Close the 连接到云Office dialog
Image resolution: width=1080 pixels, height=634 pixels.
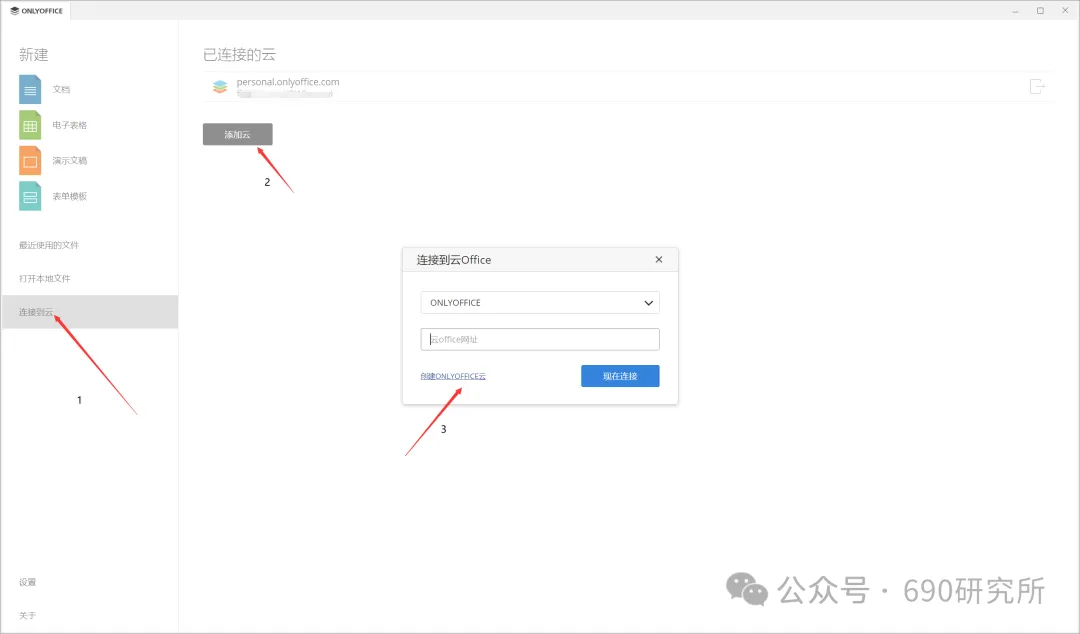click(x=658, y=260)
